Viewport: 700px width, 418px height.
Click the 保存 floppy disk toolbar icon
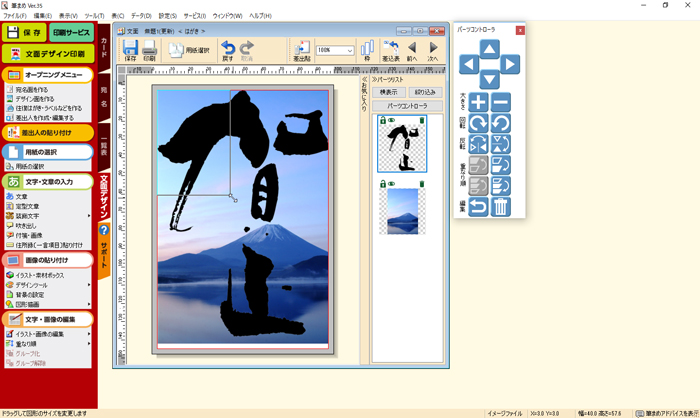130,50
